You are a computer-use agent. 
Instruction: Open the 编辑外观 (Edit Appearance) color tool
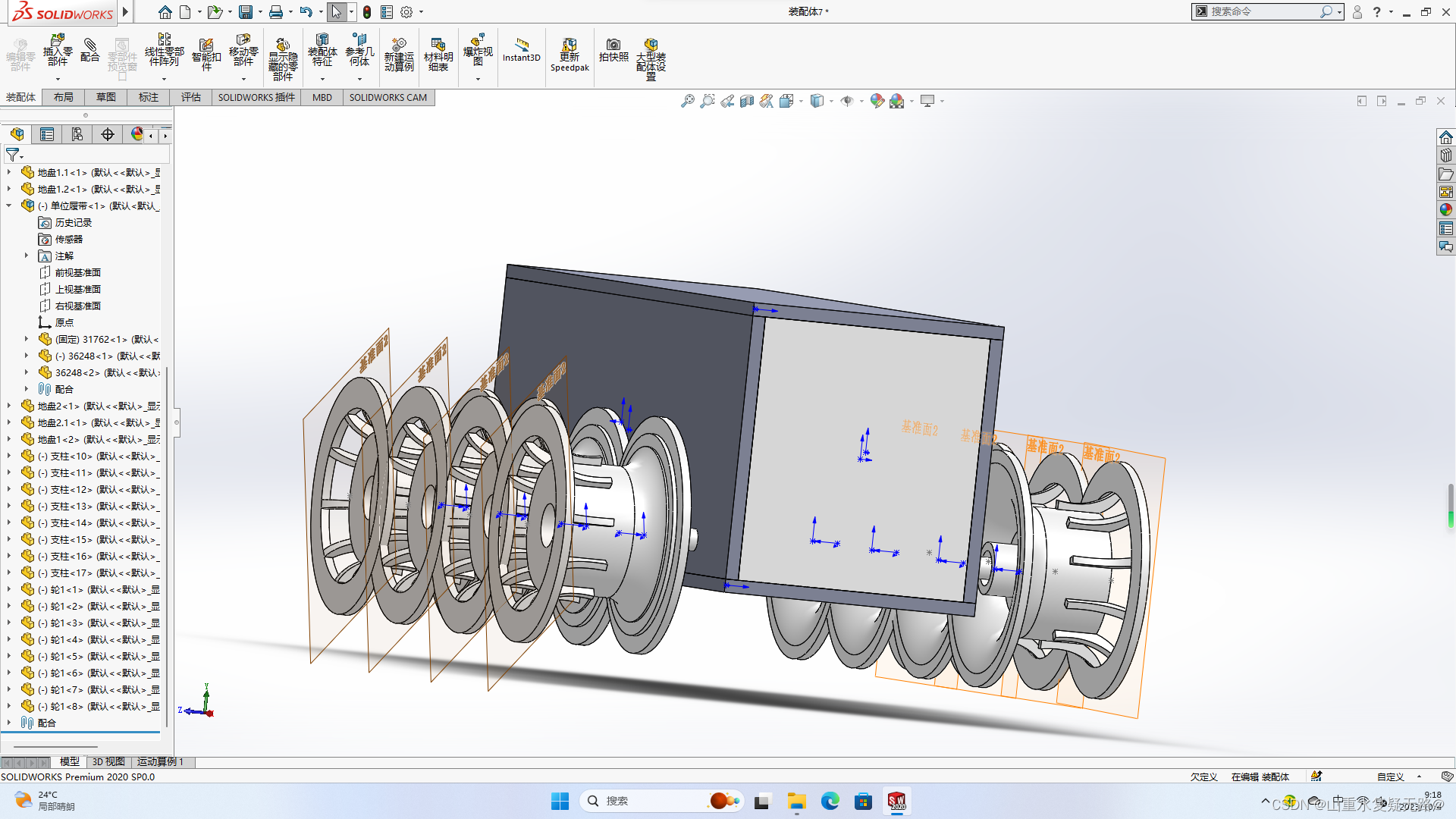tap(877, 100)
